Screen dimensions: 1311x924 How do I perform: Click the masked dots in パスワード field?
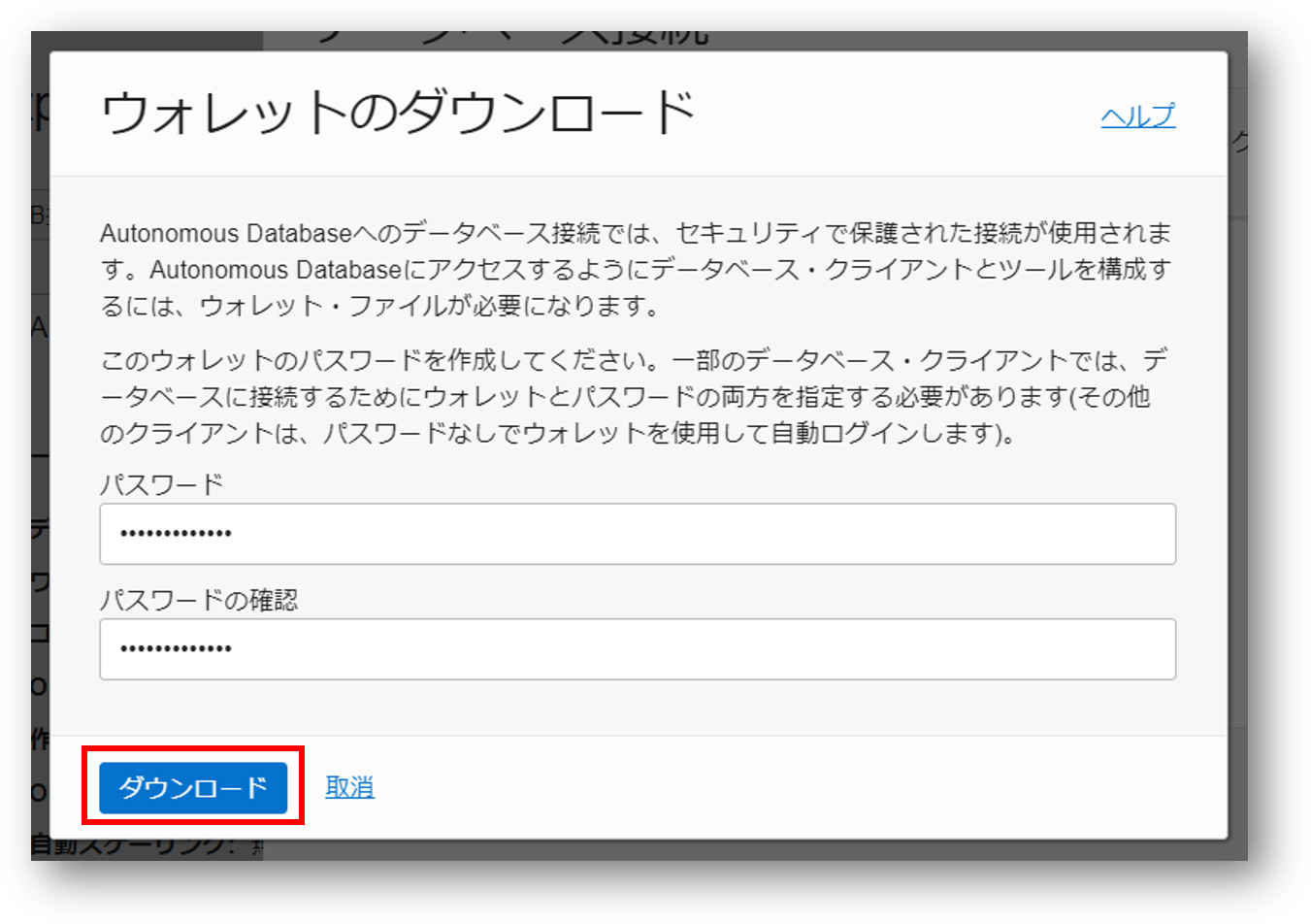pyautogui.click(x=176, y=534)
